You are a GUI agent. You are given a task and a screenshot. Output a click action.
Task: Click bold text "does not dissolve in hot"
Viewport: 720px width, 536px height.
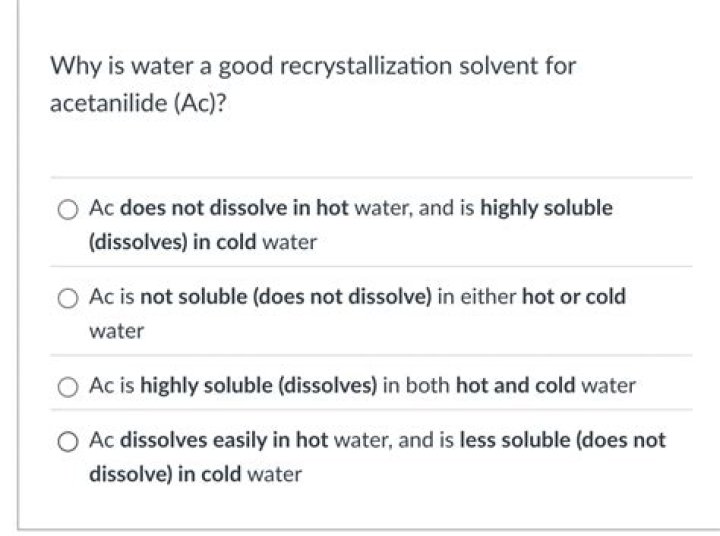pos(234,208)
